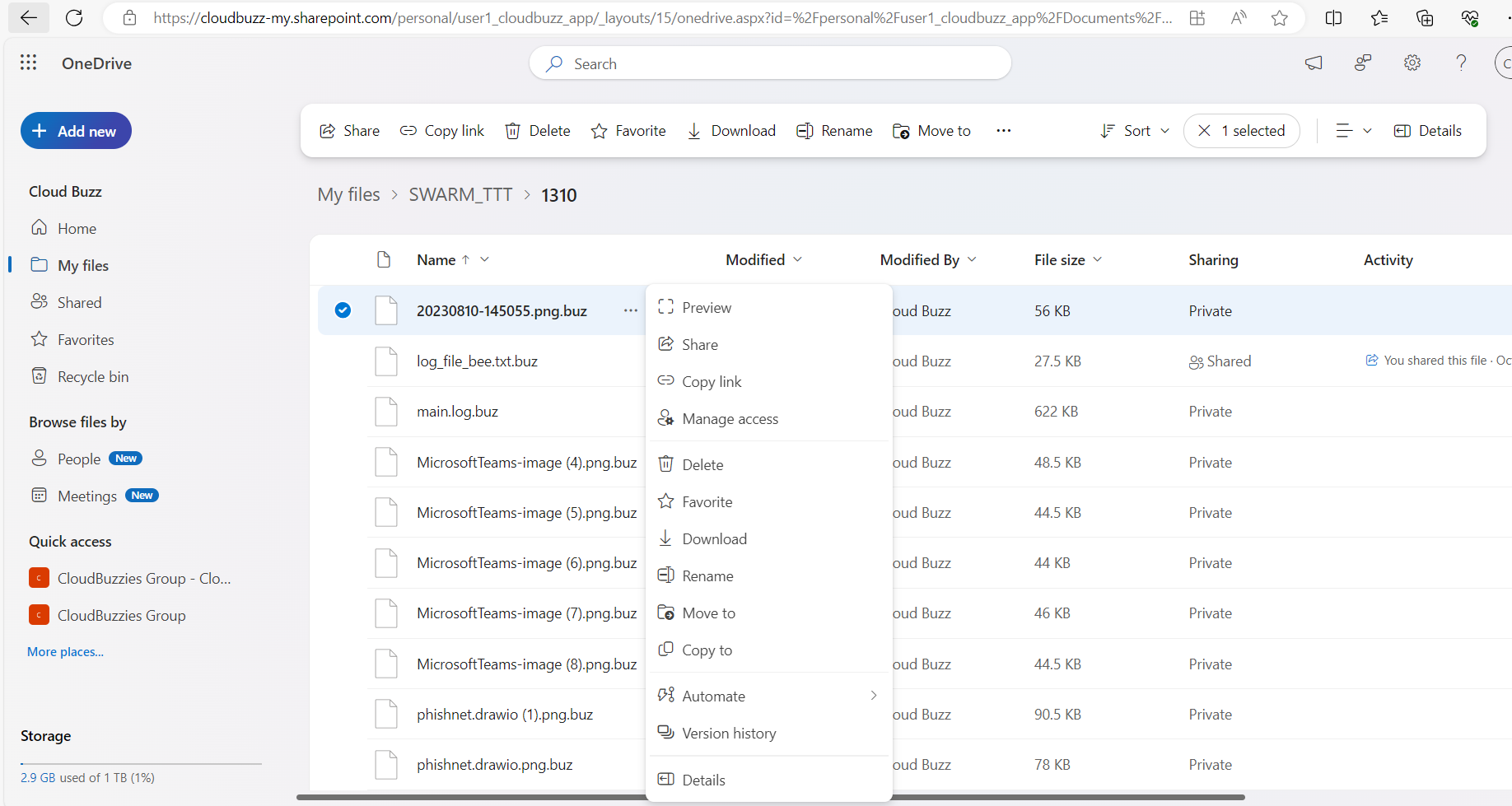1512x806 pixels.
Task: Click the Copy link icon in the toolbar
Action: (408, 130)
